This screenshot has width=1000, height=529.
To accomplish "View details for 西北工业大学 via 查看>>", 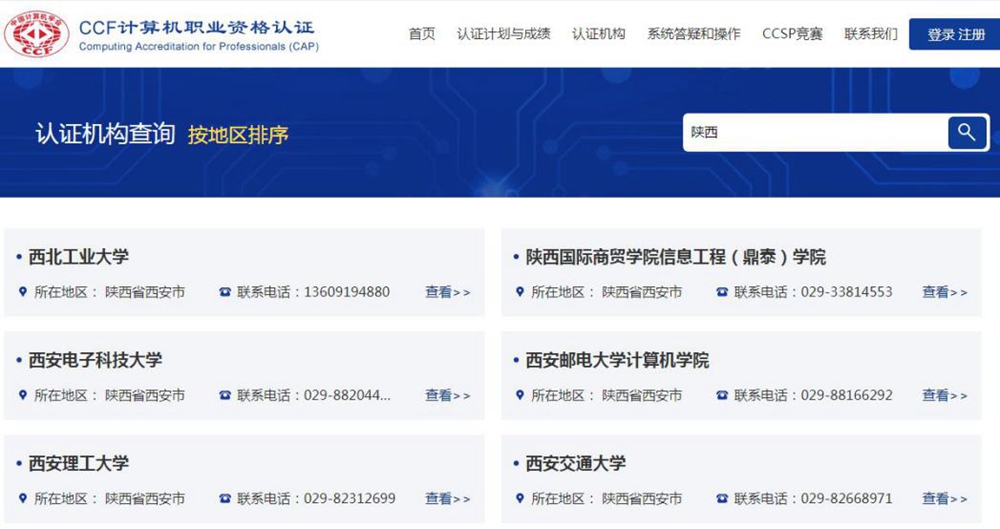I will point(447,292).
